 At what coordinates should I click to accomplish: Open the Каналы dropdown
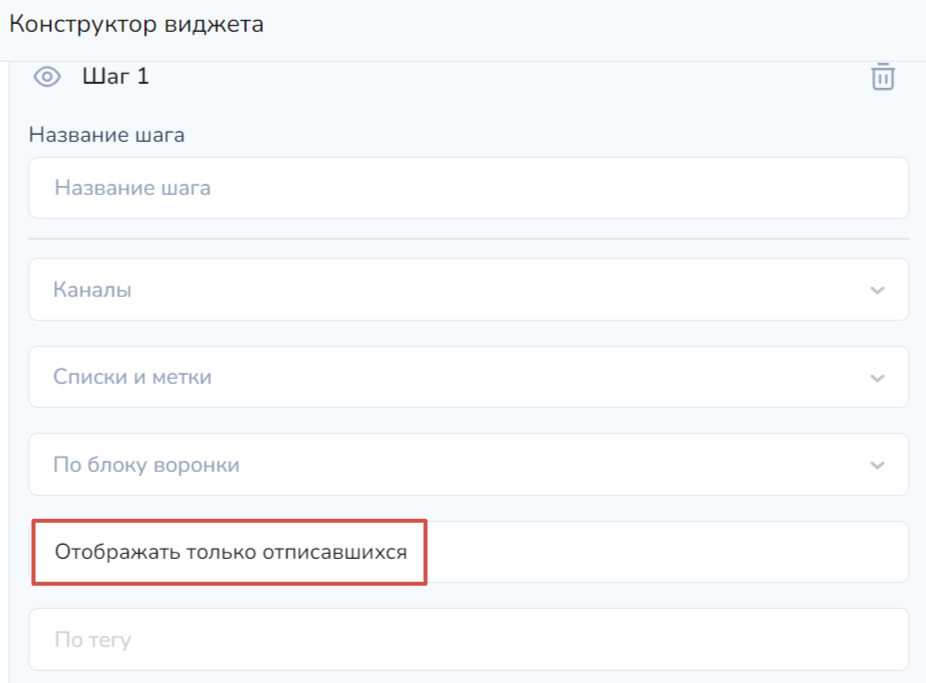point(468,290)
